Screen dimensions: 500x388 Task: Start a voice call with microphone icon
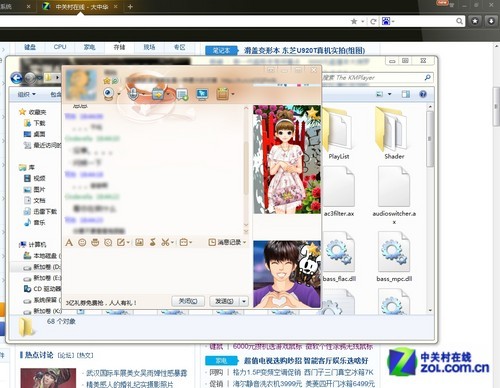pyautogui.click(x=133, y=94)
